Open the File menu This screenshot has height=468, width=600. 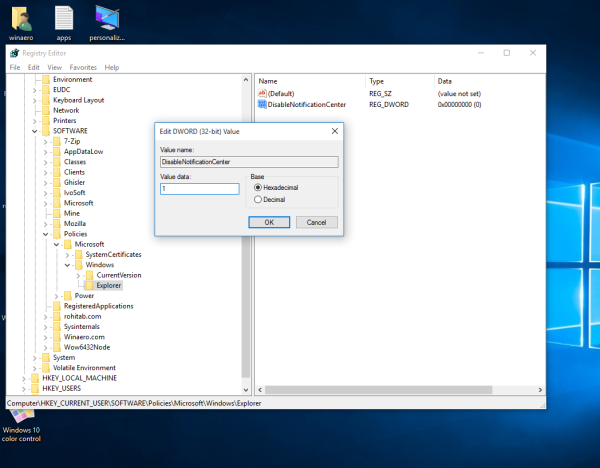click(x=15, y=67)
